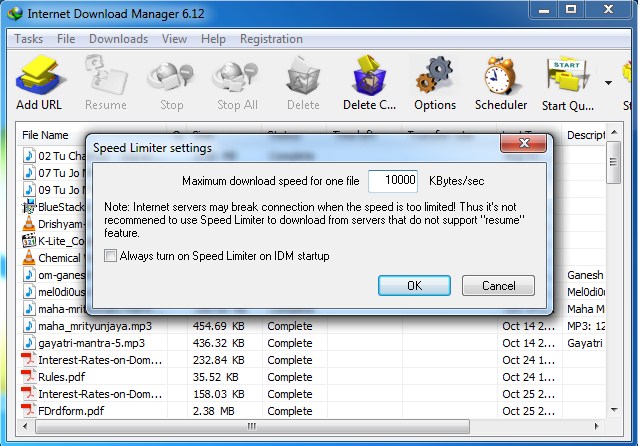
Task: Click the VLC cone icon of Chemical file
Action: (29, 258)
